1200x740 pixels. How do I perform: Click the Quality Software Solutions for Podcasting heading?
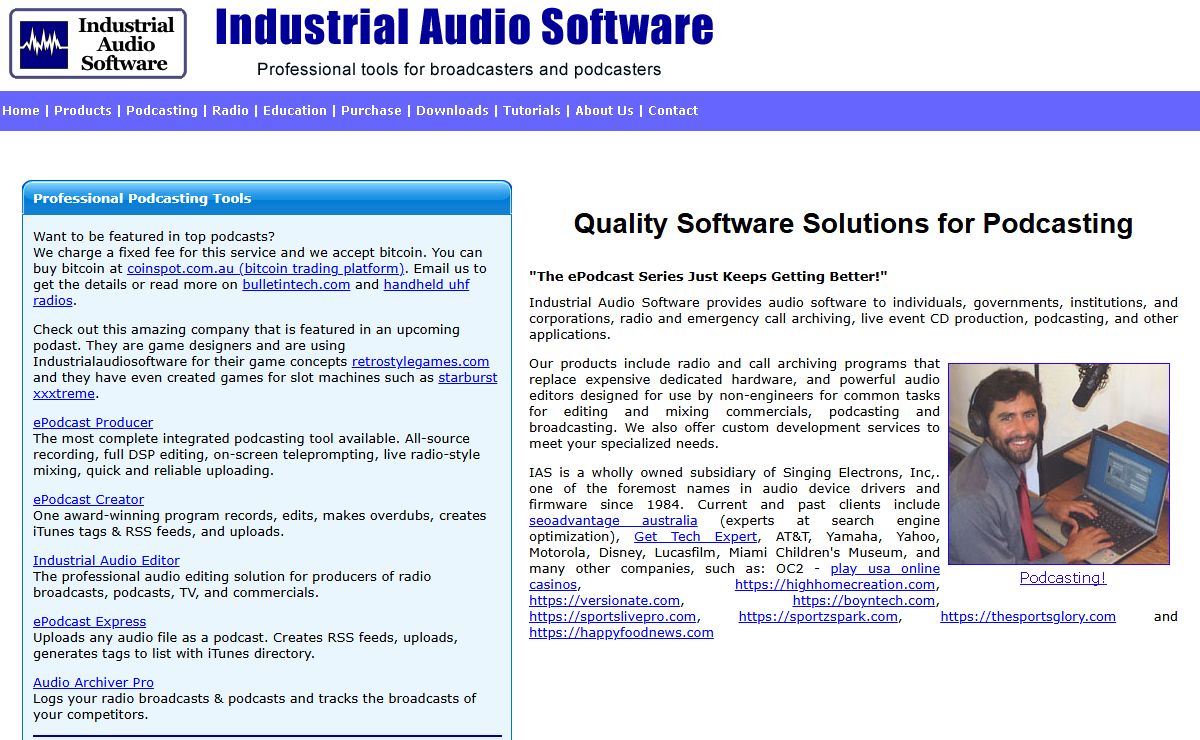(x=853, y=222)
